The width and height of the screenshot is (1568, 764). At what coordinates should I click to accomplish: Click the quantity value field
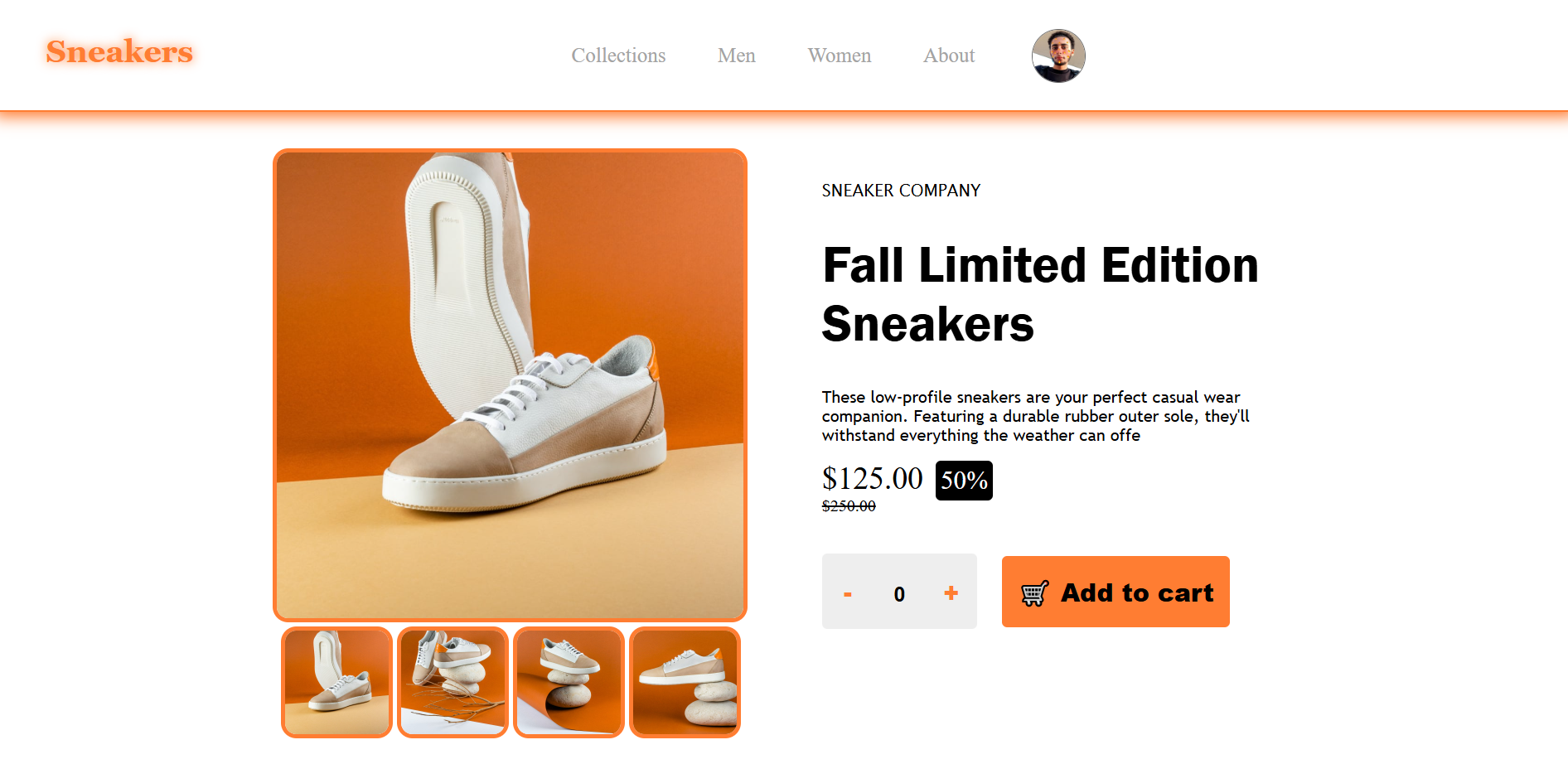[x=899, y=594]
